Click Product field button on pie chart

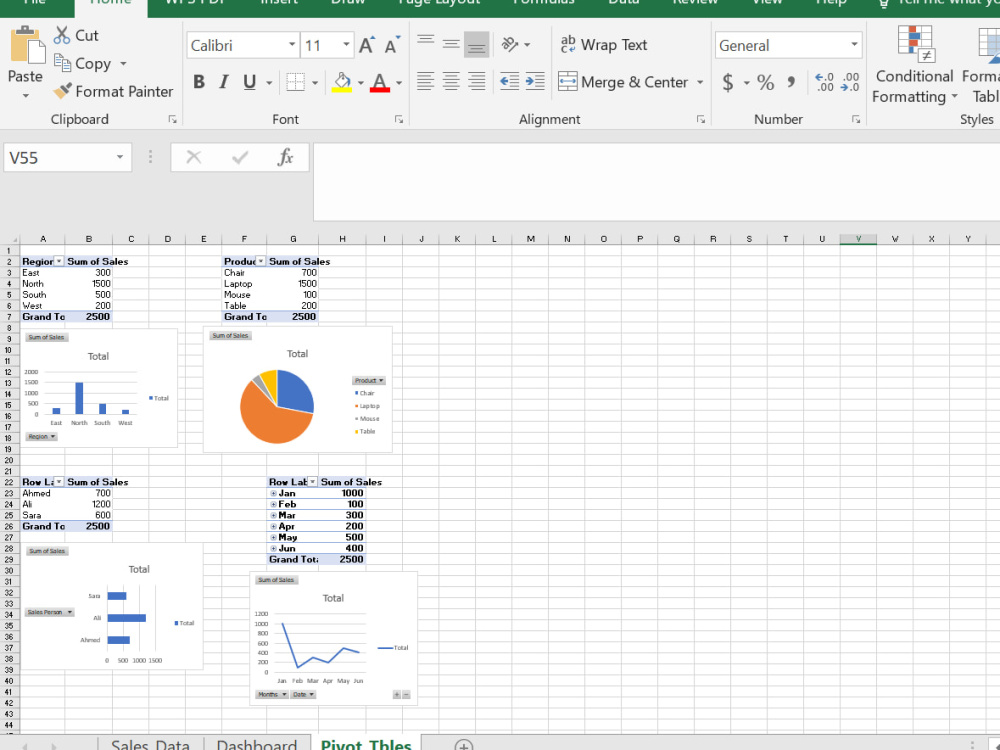click(x=369, y=381)
